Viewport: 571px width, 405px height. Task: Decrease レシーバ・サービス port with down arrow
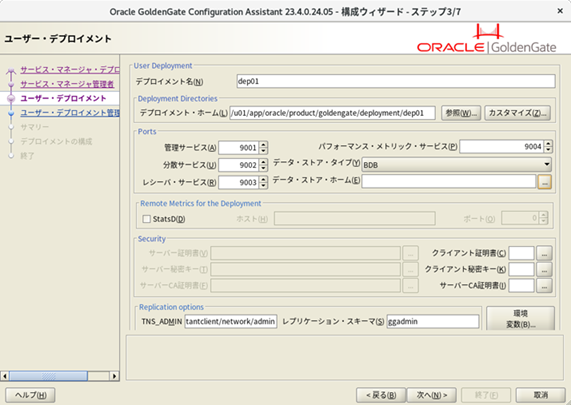coord(264,185)
